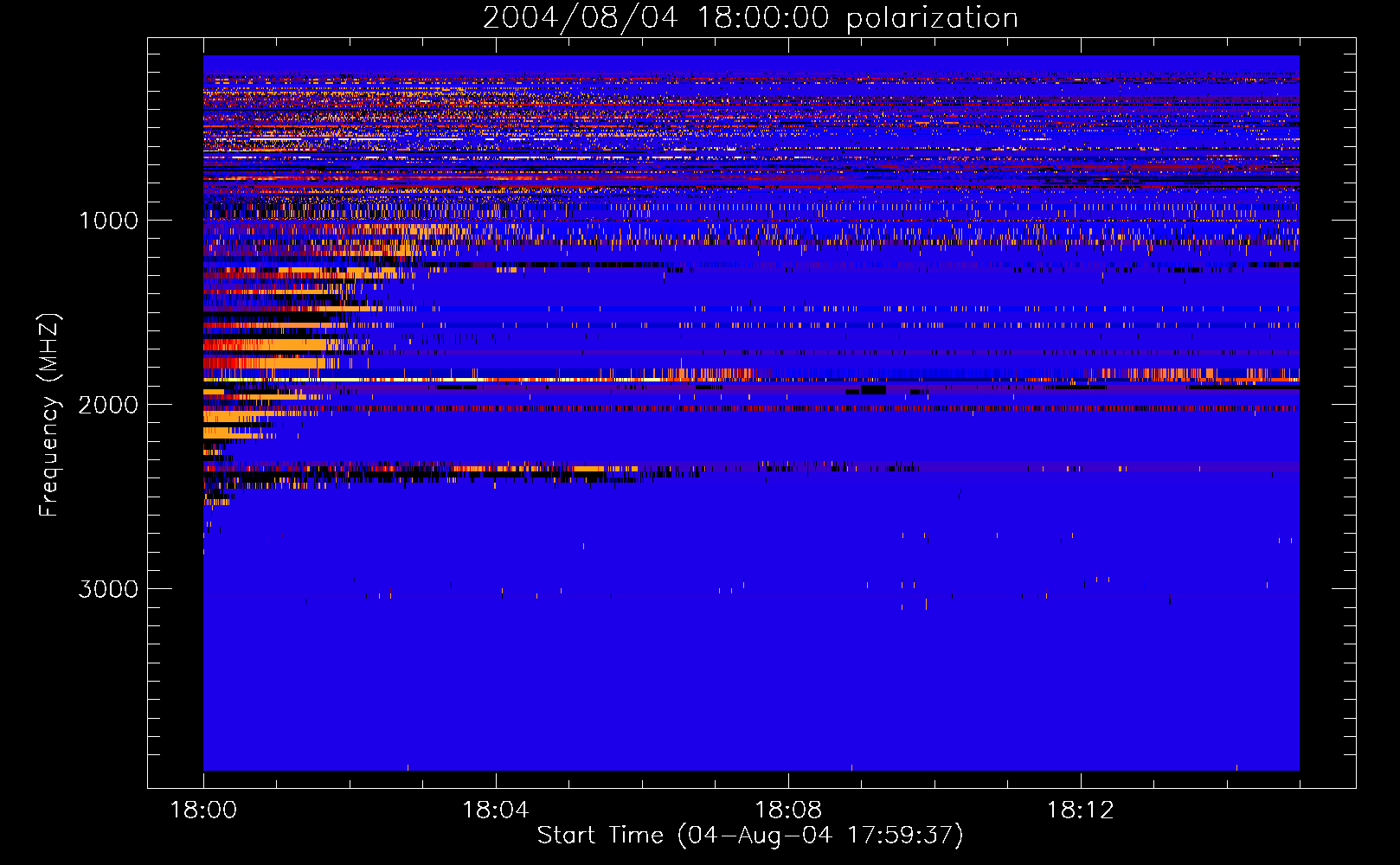The height and width of the screenshot is (865, 1400).
Task: Click the "2000" frequency tick label
Action: (x=108, y=405)
